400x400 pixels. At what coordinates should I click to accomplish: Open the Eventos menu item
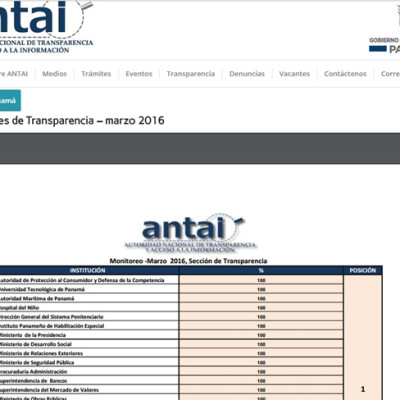[139, 74]
